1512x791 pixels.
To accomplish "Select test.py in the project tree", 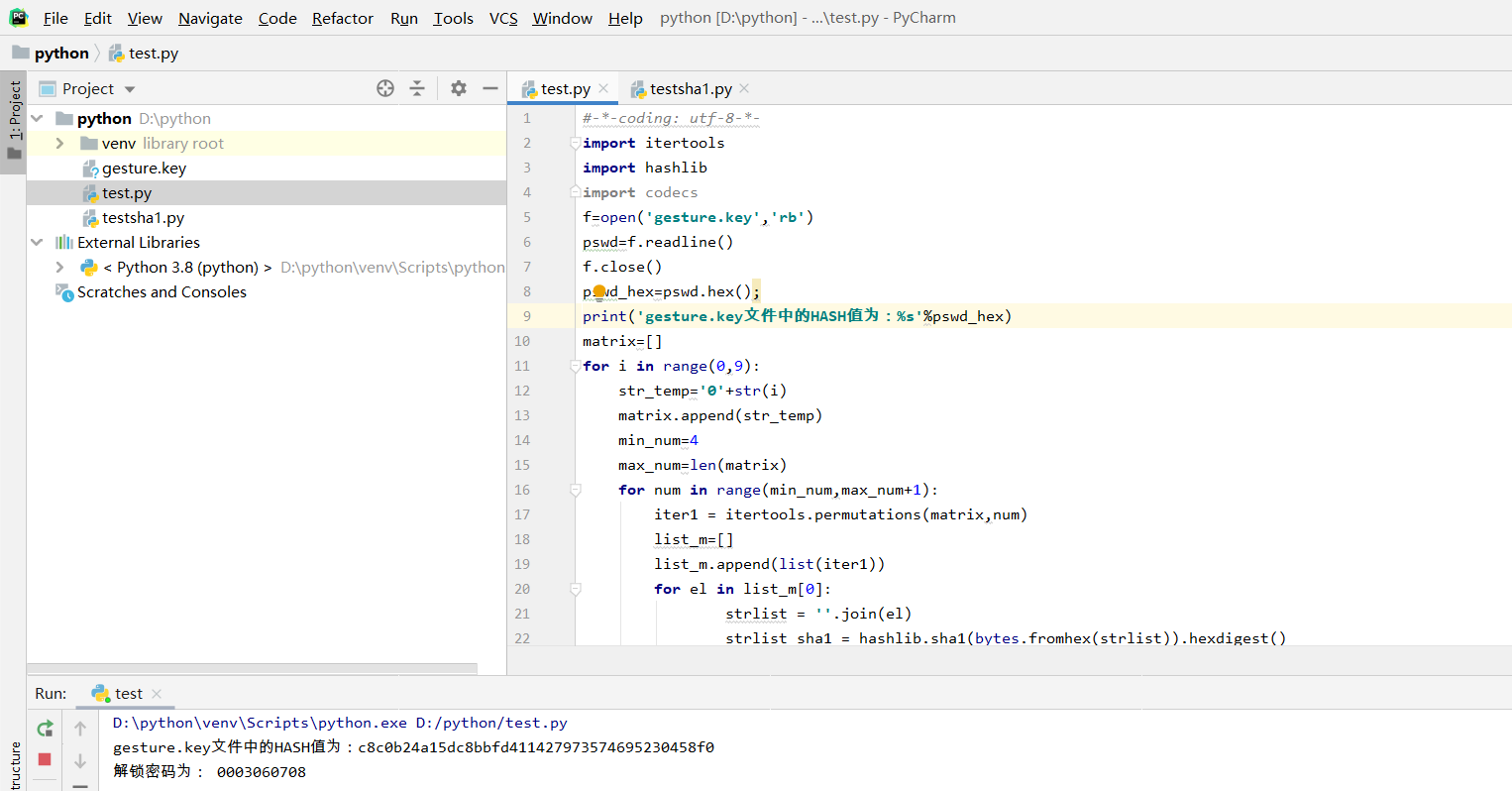I will coord(127,192).
